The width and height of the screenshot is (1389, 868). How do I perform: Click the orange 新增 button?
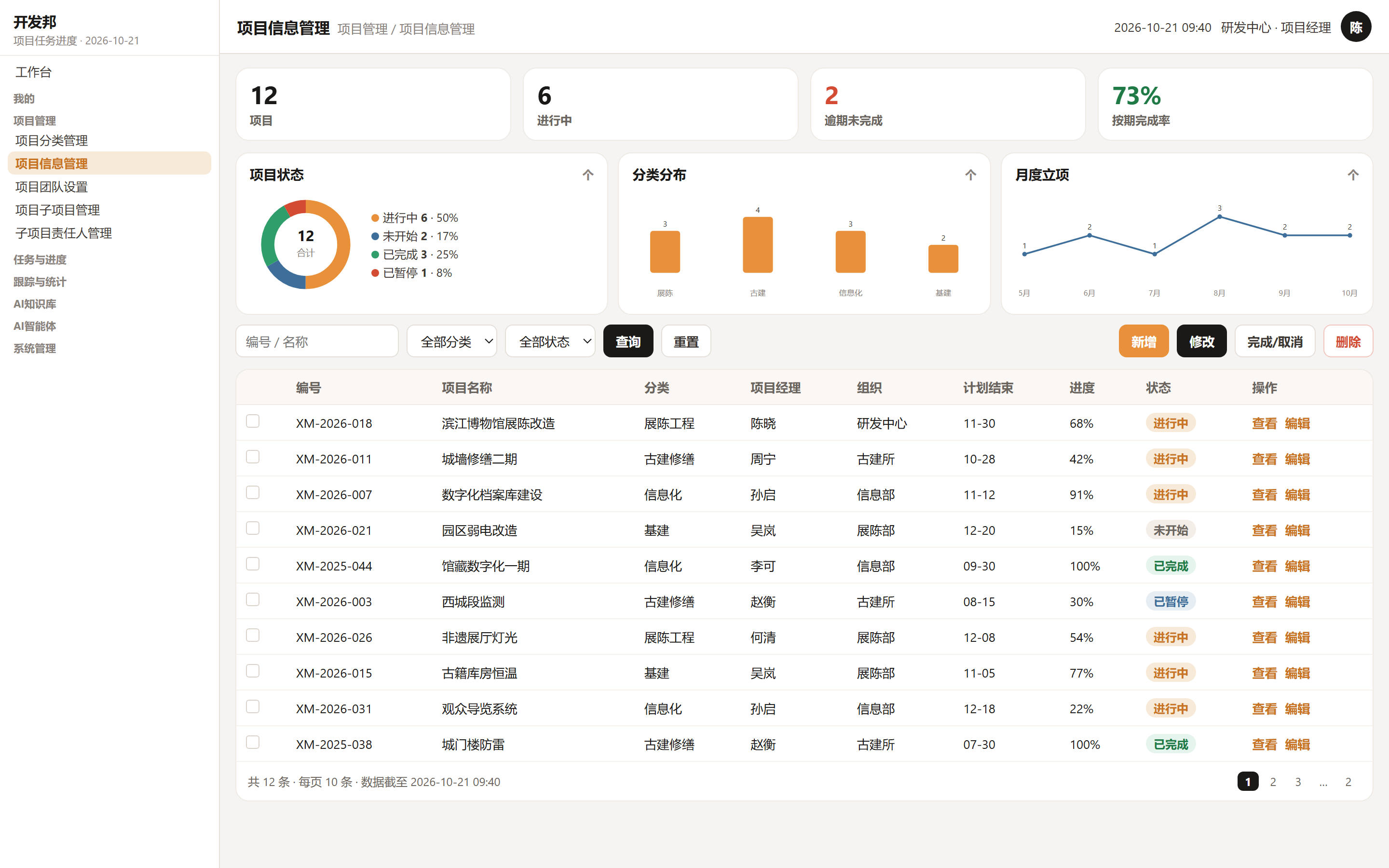click(x=1144, y=341)
